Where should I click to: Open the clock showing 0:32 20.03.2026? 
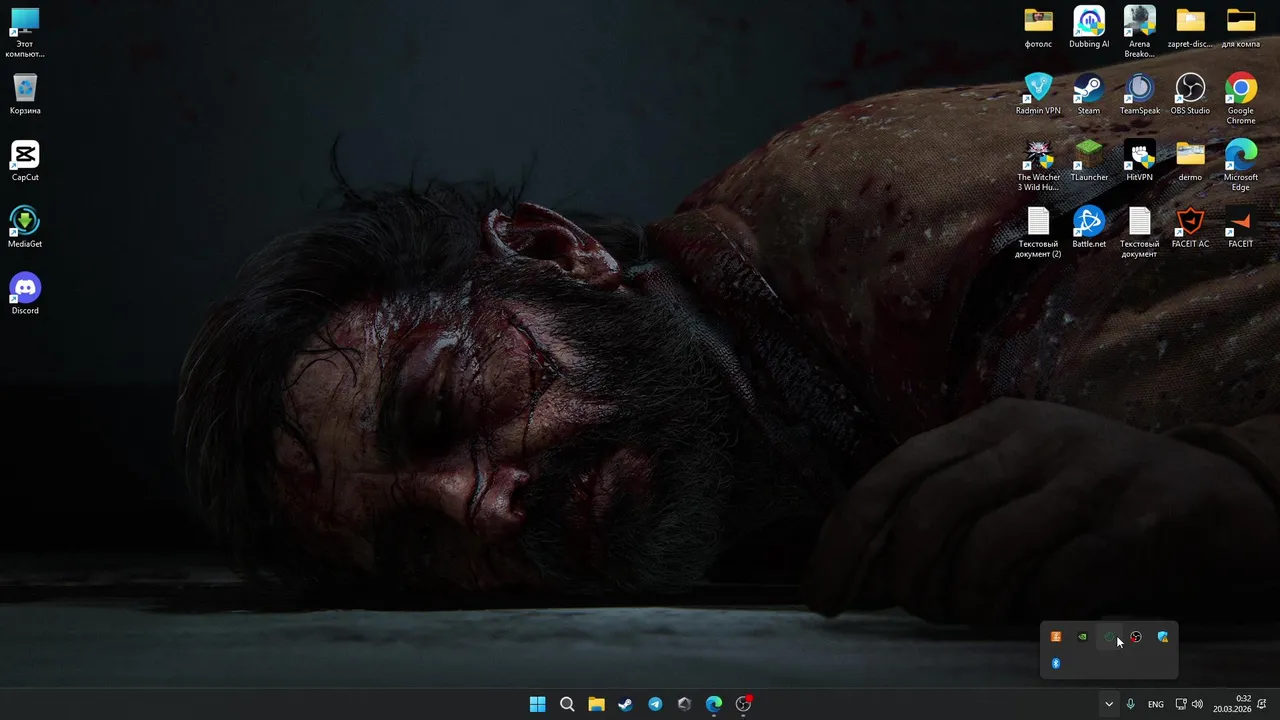(x=1232, y=704)
